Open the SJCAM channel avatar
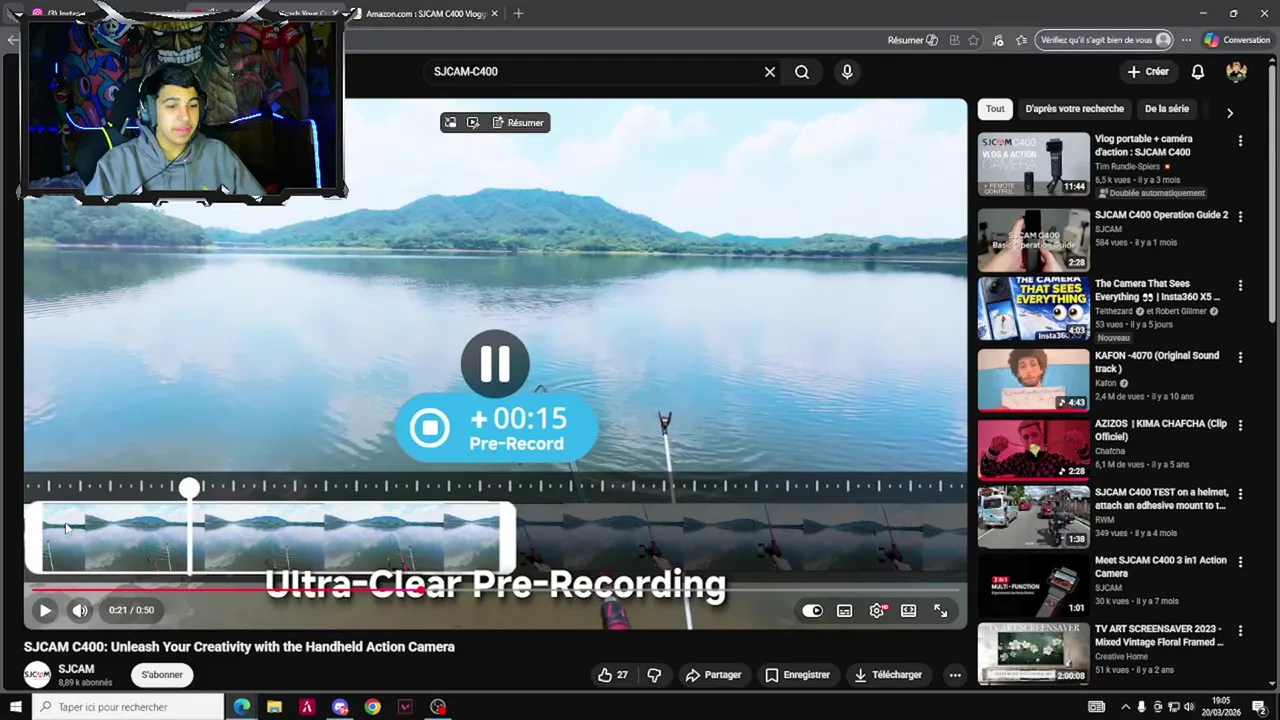 [37, 675]
